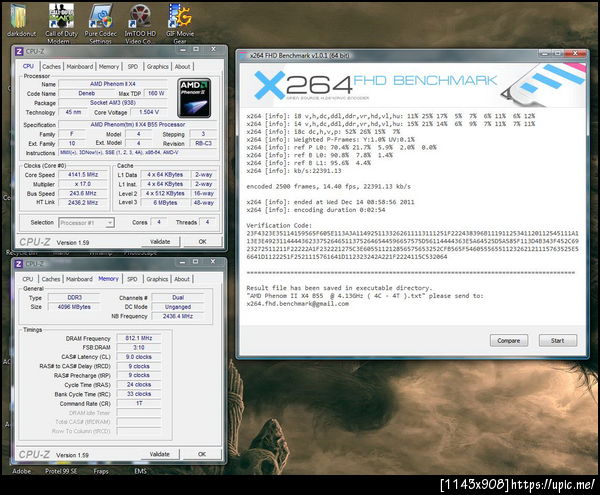Screen dimensions: 600x495
Task: Switch to Graphics tab in top CPU-Z window
Action: 157,67
